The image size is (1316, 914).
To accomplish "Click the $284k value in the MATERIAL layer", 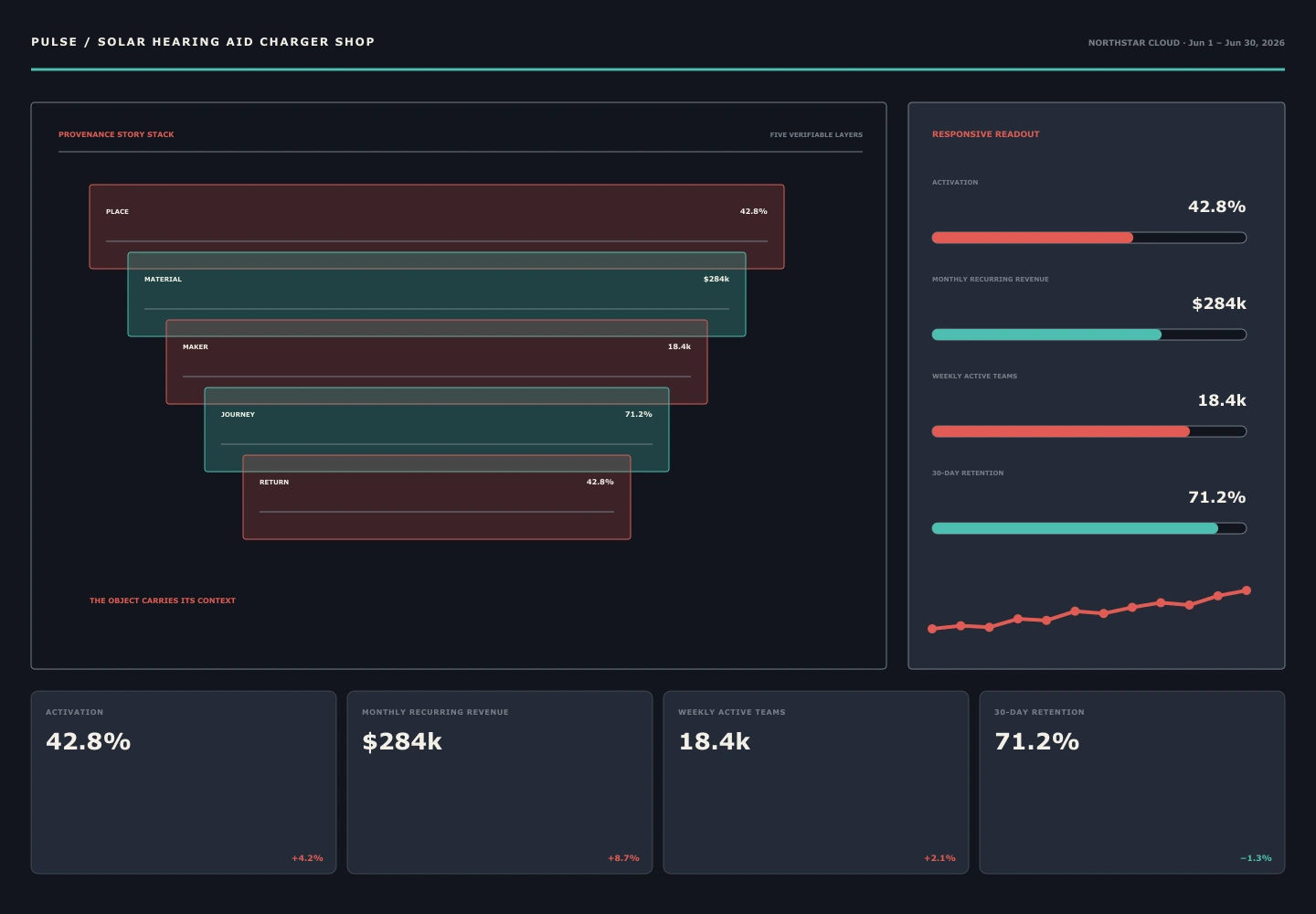I will 716,279.
